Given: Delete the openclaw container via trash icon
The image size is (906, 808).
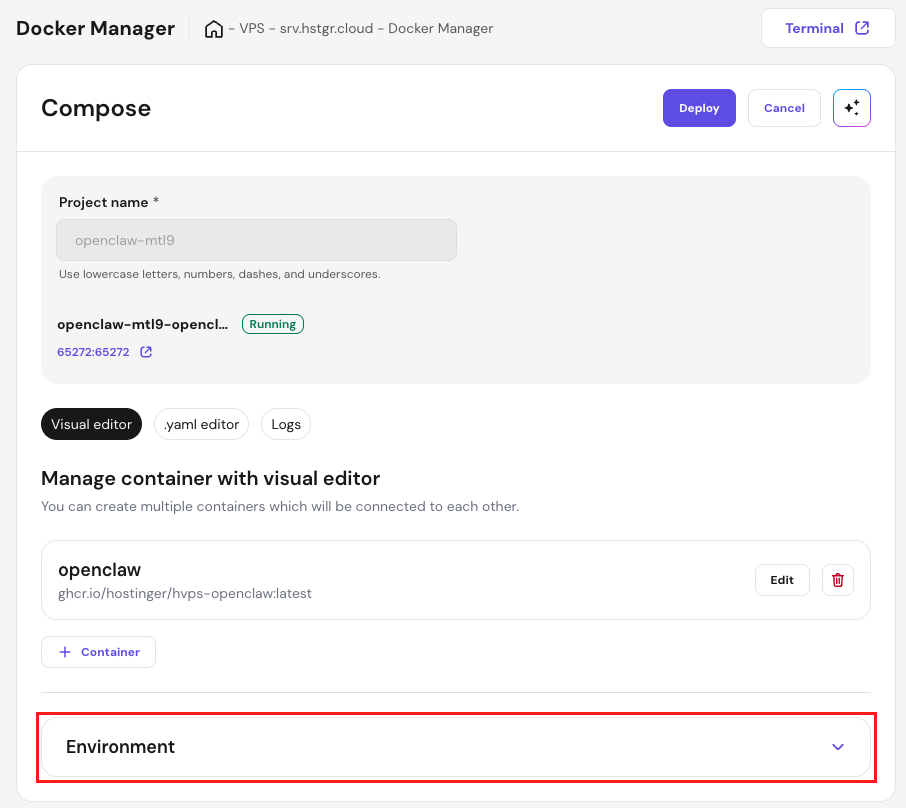Looking at the screenshot, I should 837,579.
